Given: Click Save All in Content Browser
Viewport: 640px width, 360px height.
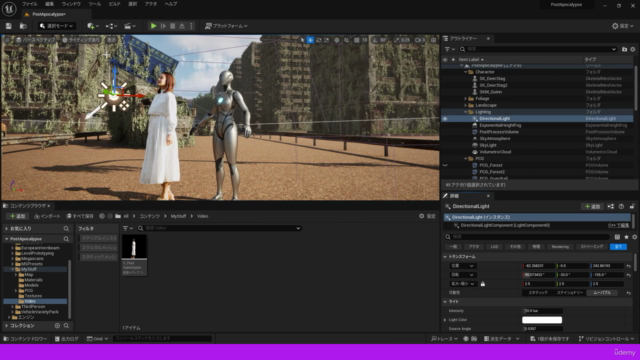Looking at the screenshot, I should point(80,216).
